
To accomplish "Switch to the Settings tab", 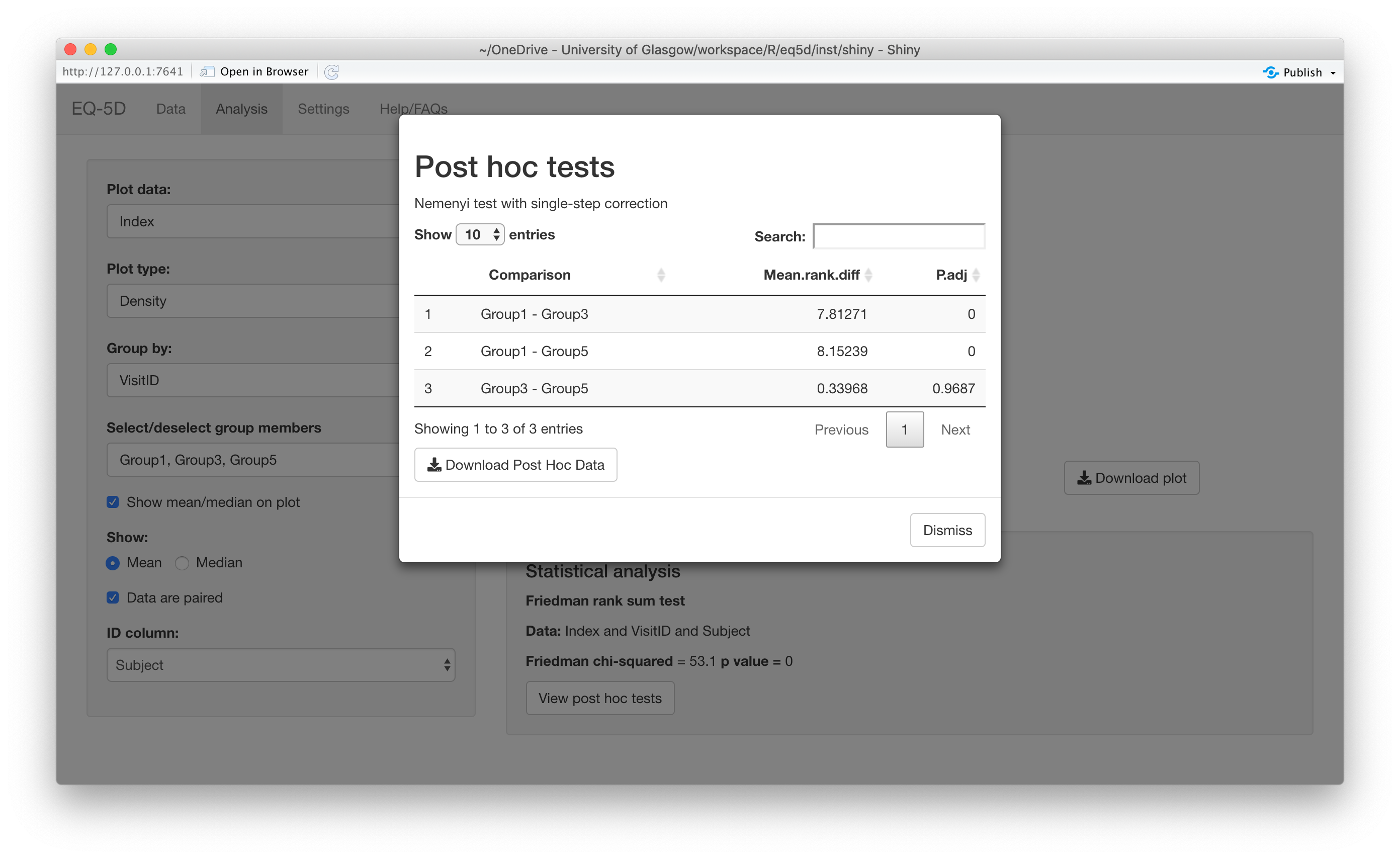I will (322, 107).
